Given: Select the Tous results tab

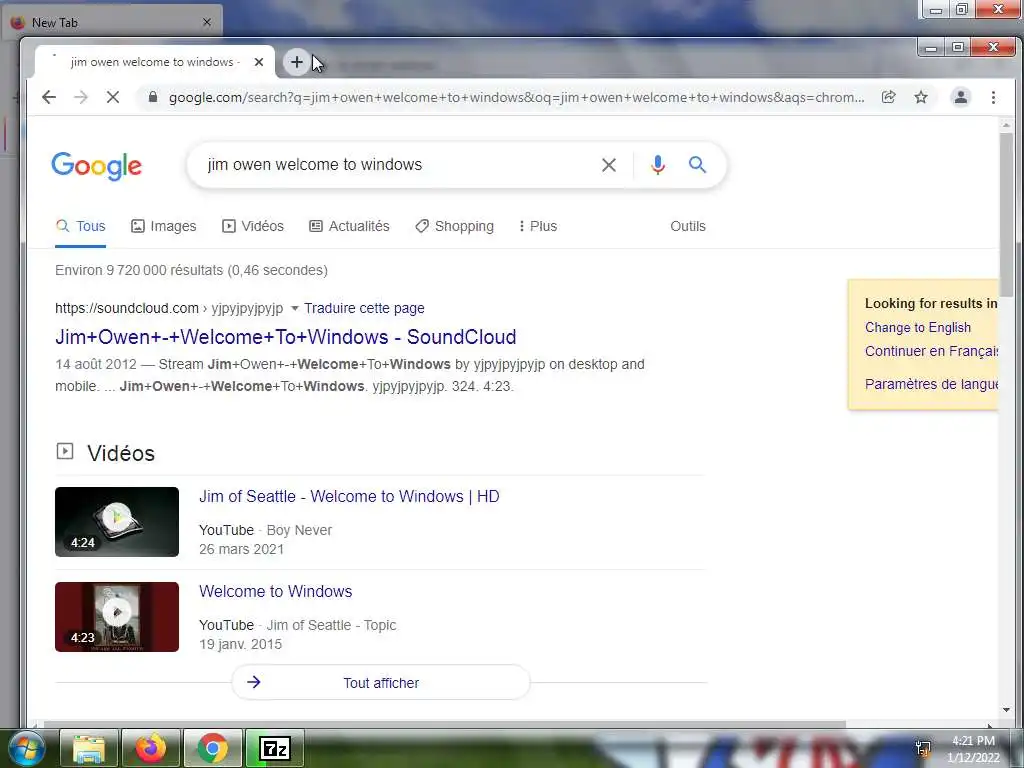Looking at the screenshot, I should point(80,226).
